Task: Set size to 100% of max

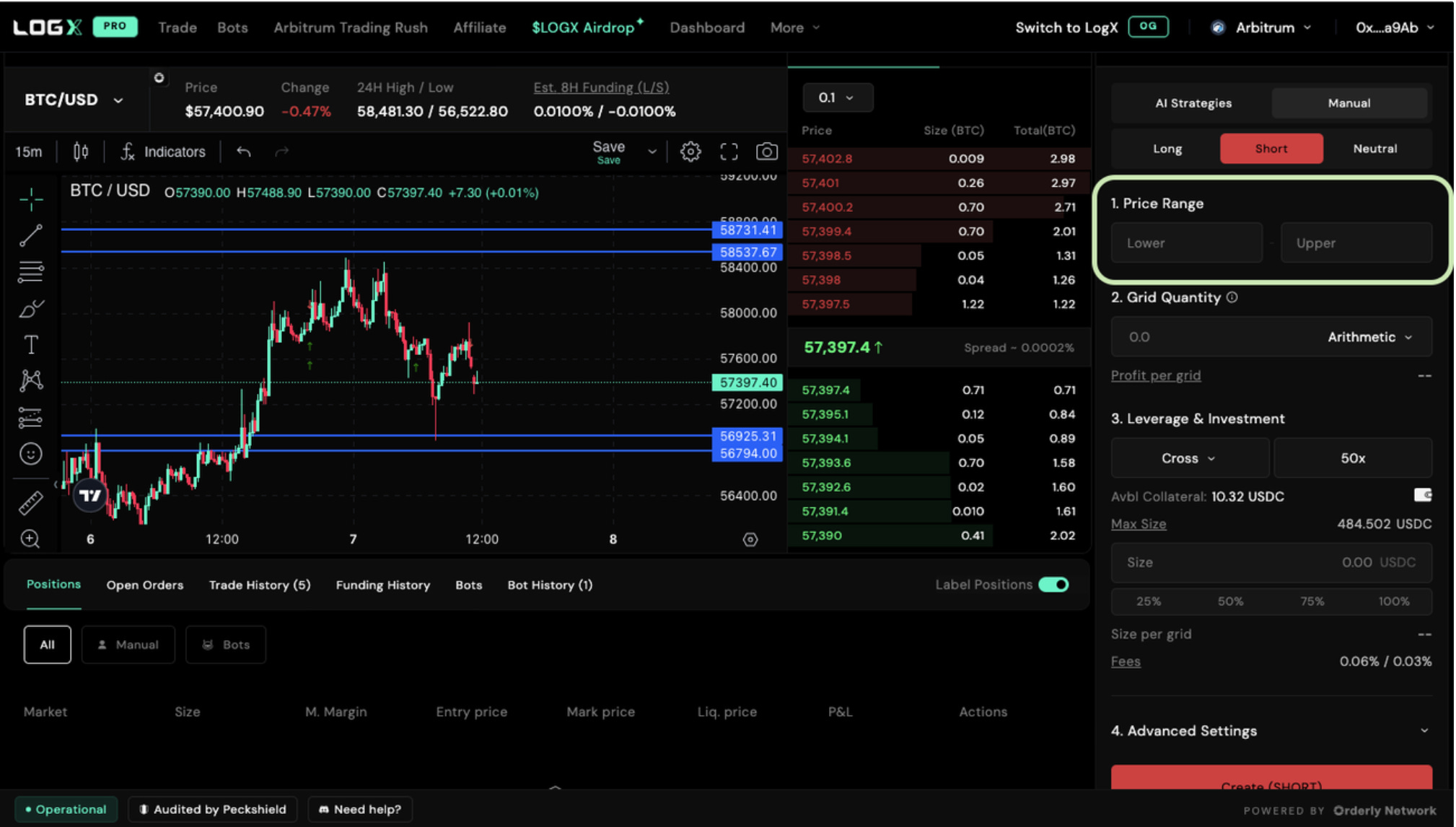Action: pos(1393,601)
